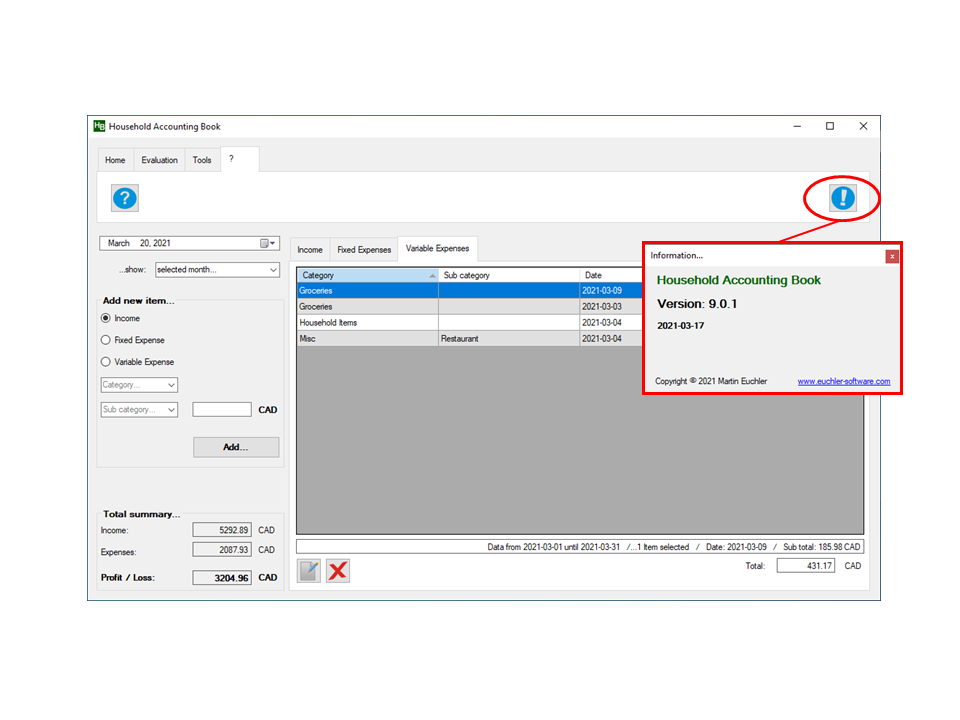This screenshot has height=720, width=960.
Task: Click the red X delete item icon
Action: [338, 571]
